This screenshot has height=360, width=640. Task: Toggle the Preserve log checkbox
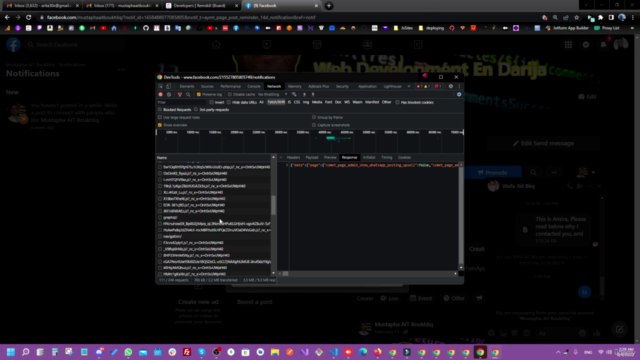(x=199, y=94)
